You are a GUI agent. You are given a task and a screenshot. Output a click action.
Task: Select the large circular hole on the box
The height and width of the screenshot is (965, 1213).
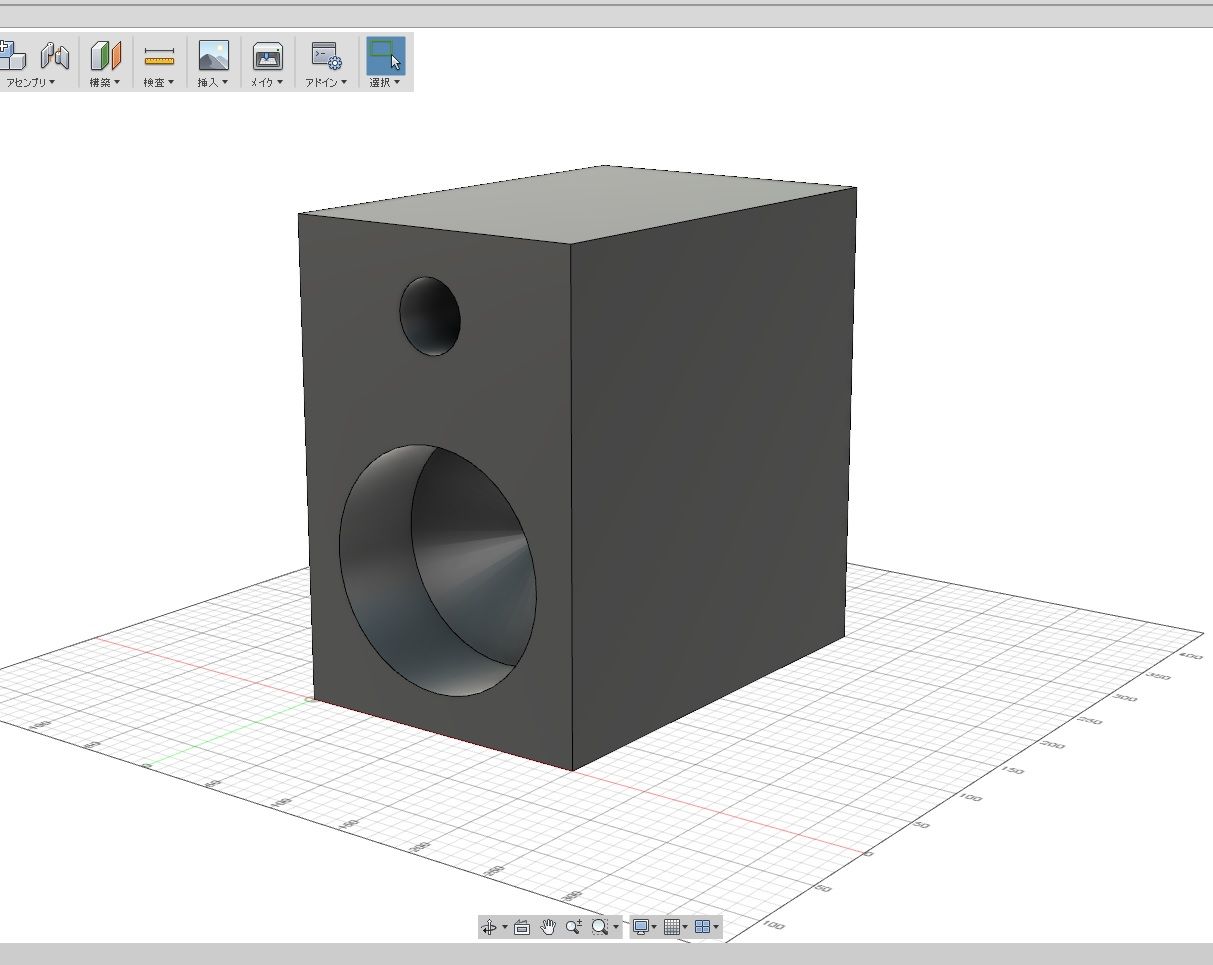coord(438,571)
